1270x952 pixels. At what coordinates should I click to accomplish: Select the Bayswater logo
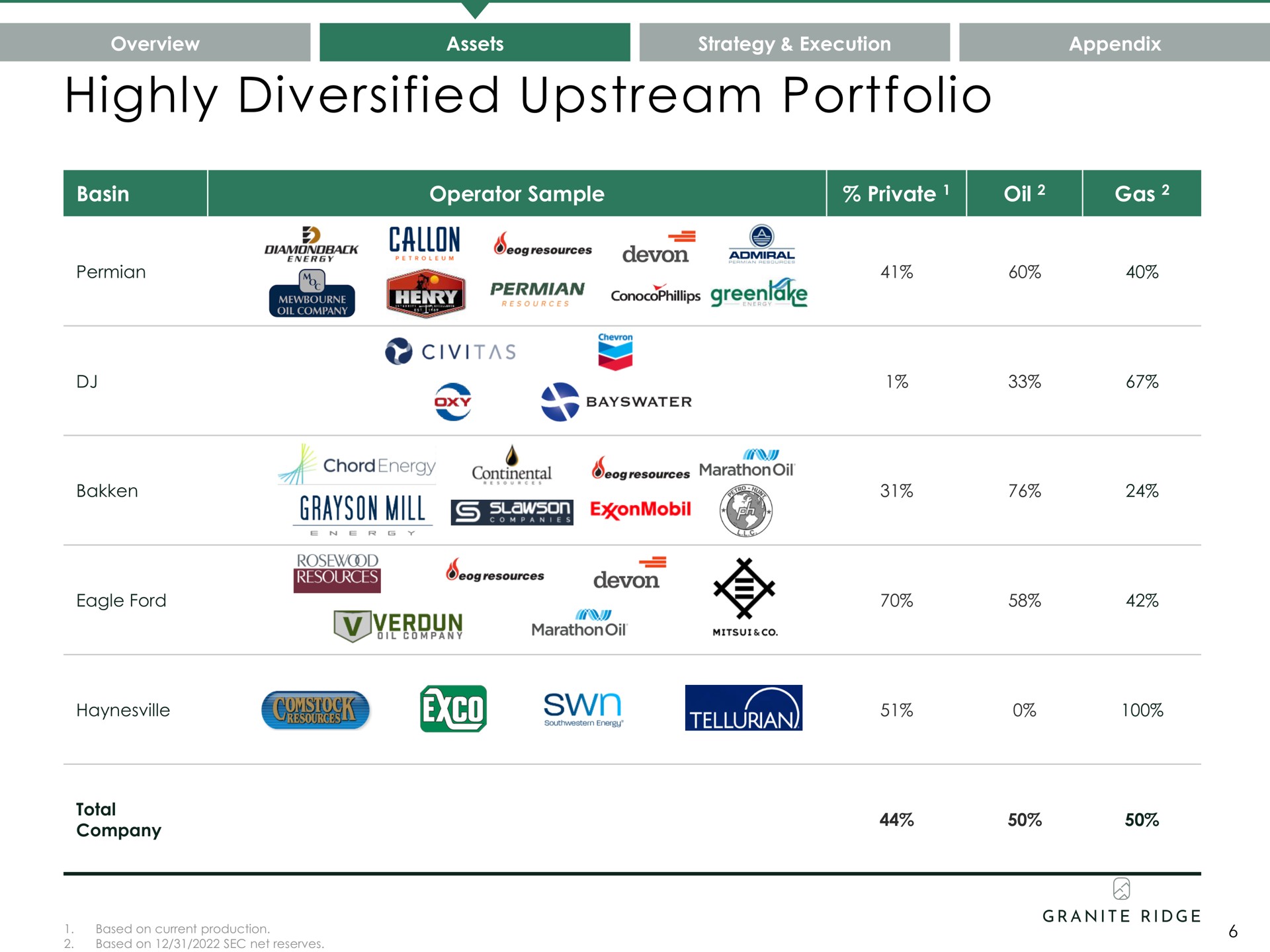click(x=616, y=402)
